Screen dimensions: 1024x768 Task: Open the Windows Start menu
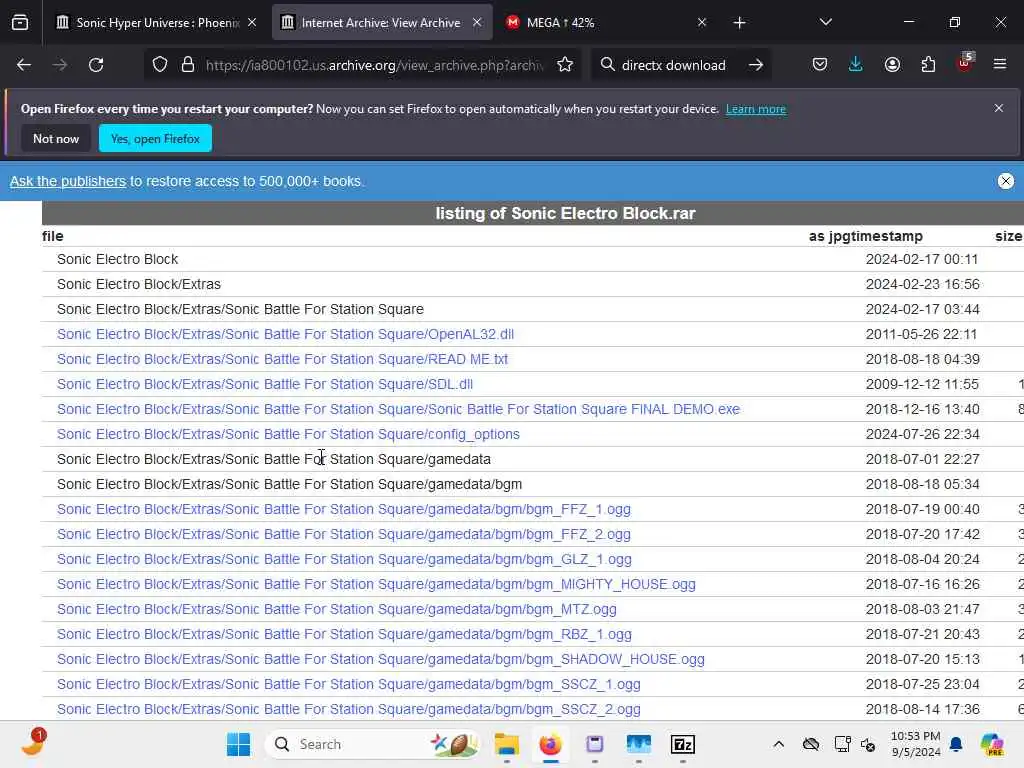pyautogui.click(x=238, y=744)
